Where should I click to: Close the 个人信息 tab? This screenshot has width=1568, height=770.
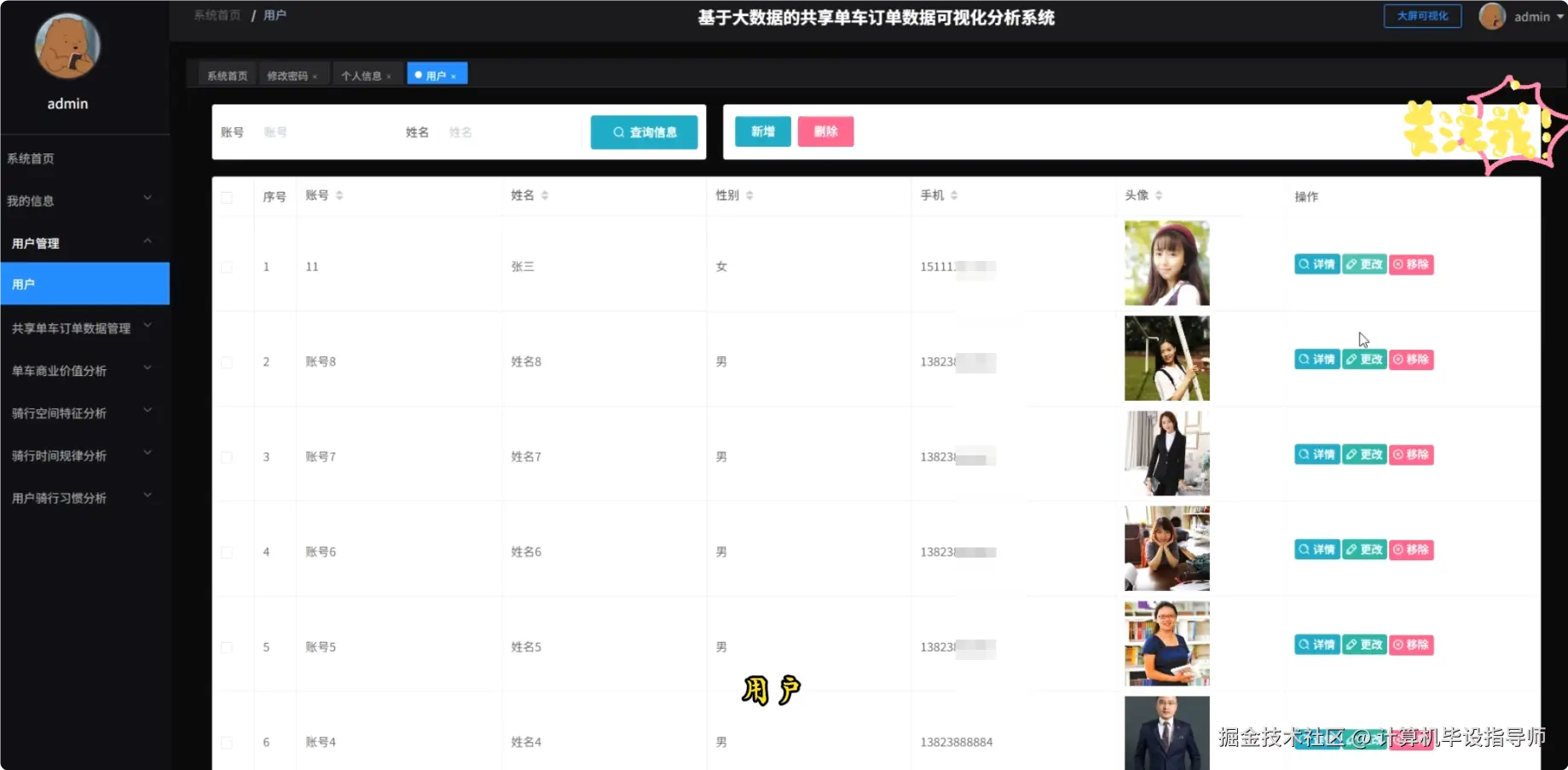[x=389, y=77]
